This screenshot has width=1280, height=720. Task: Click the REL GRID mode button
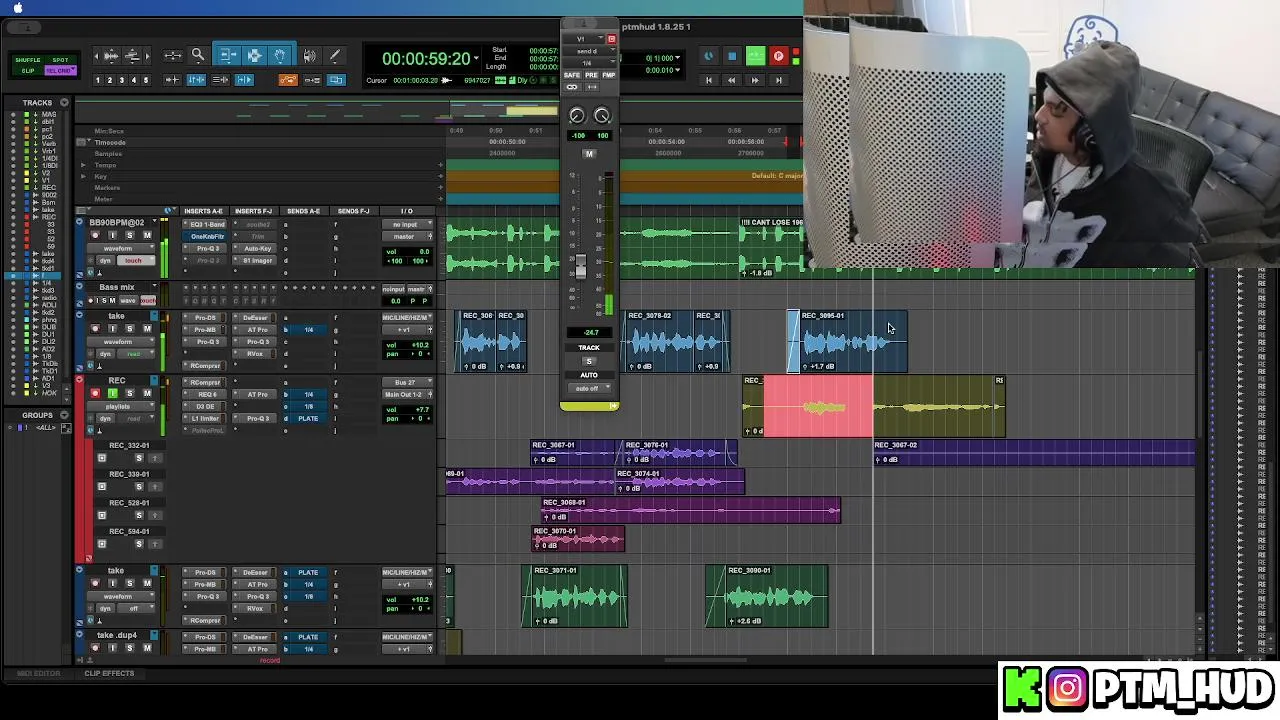[60, 71]
